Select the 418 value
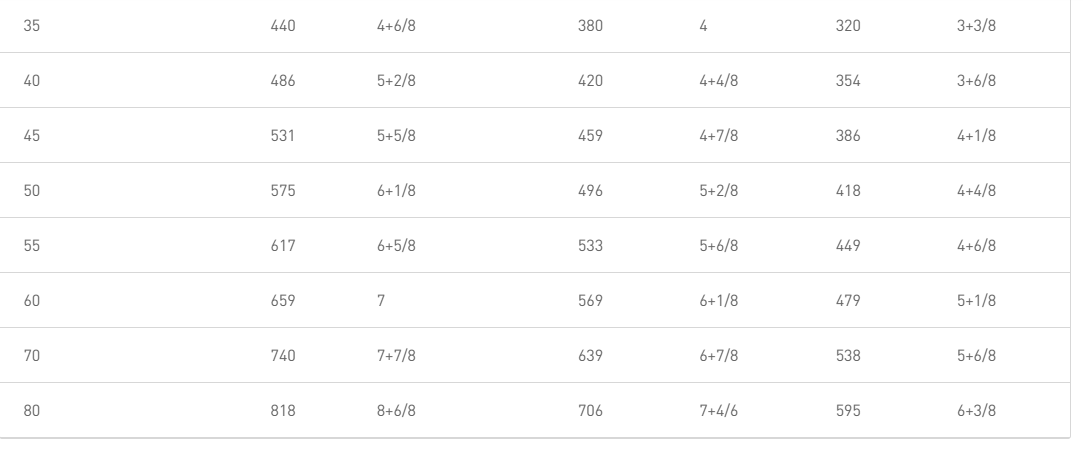 click(x=848, y=191)
